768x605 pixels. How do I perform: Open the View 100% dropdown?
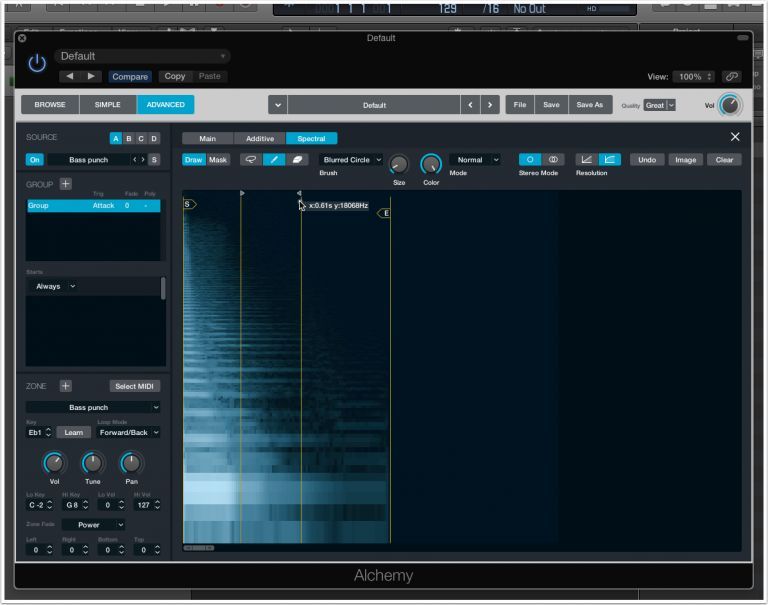695,76
